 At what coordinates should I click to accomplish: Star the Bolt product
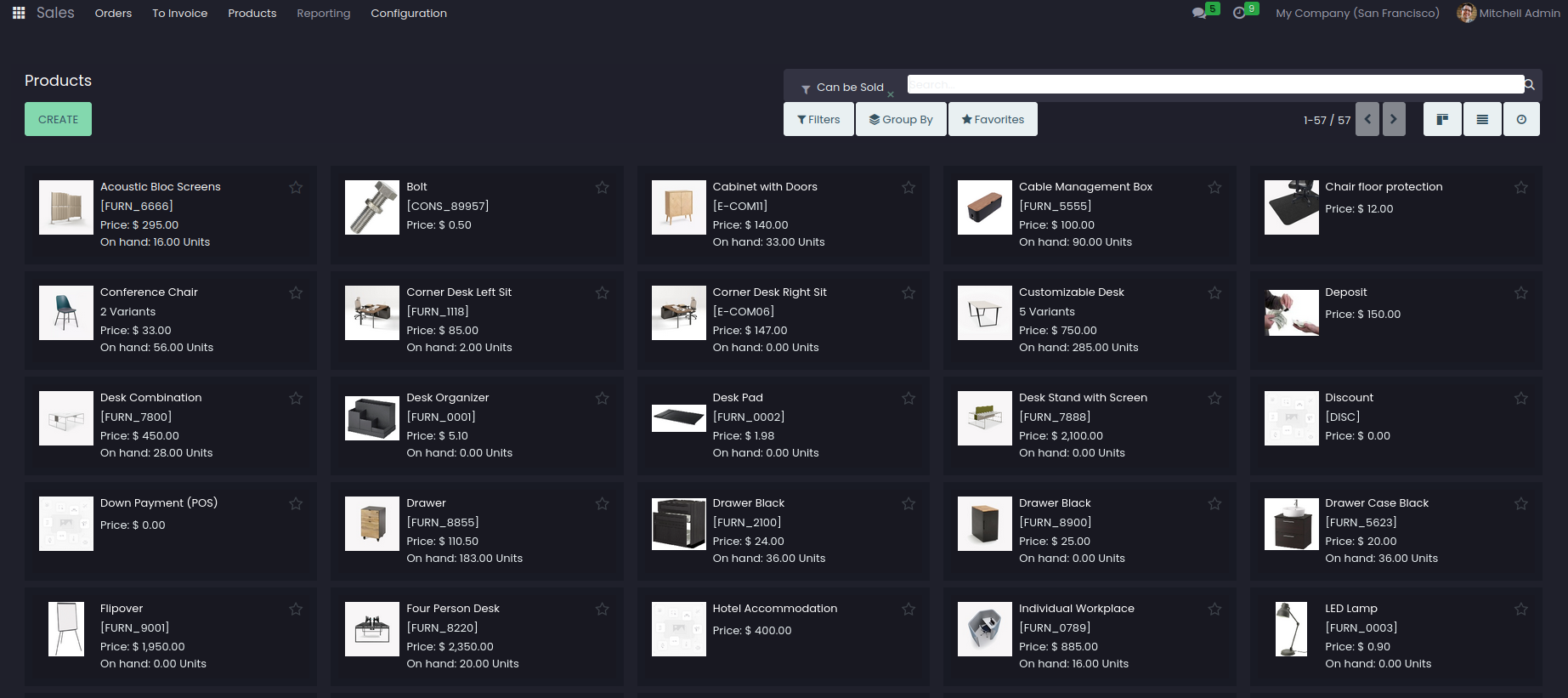coord(602,187)
